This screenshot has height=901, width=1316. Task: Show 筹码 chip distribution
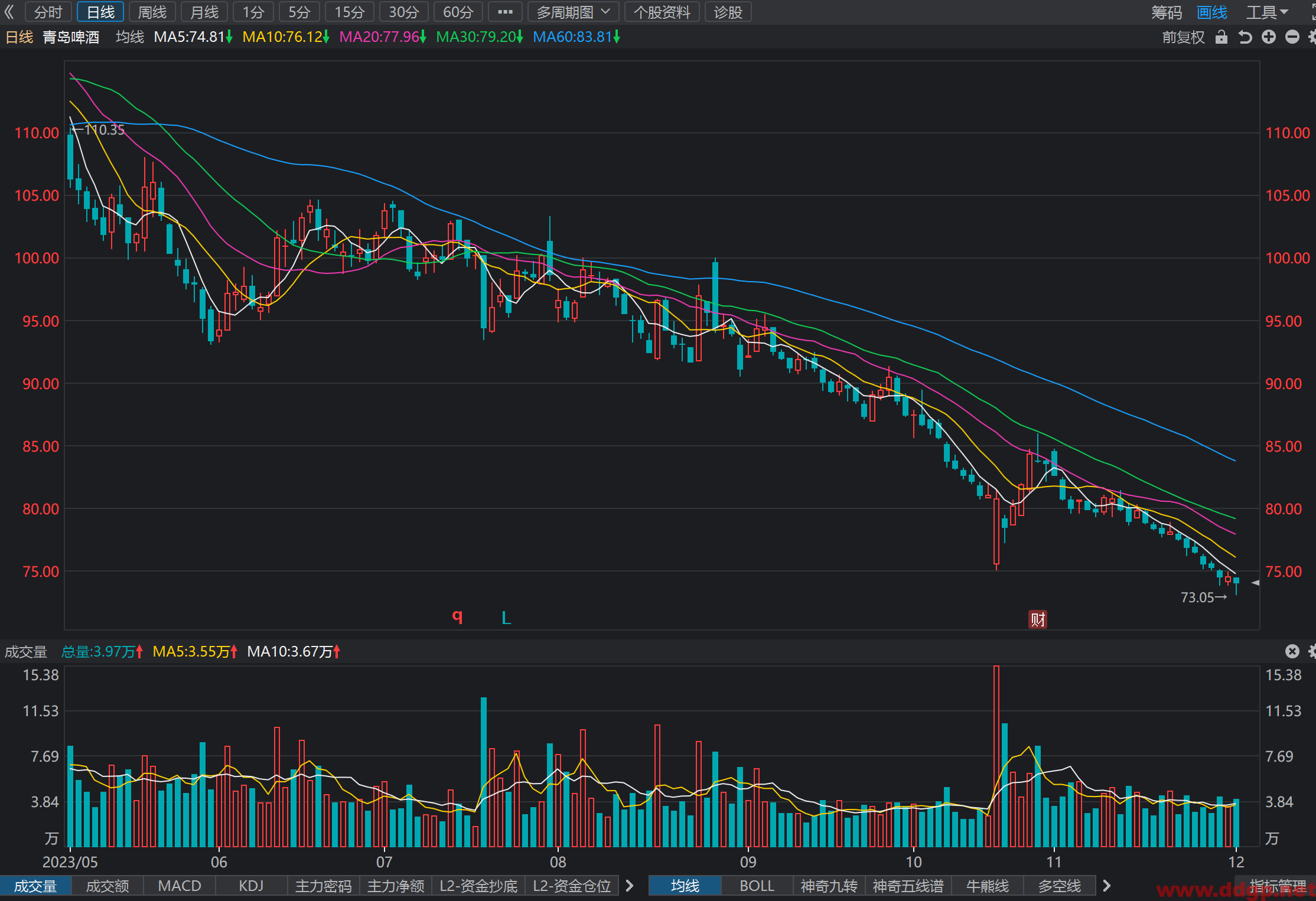(1167, 12)
